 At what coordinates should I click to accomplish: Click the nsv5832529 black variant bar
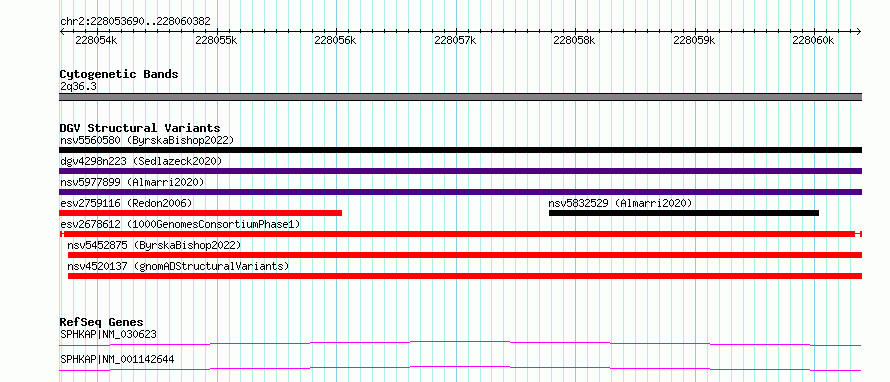click(684, 213)
